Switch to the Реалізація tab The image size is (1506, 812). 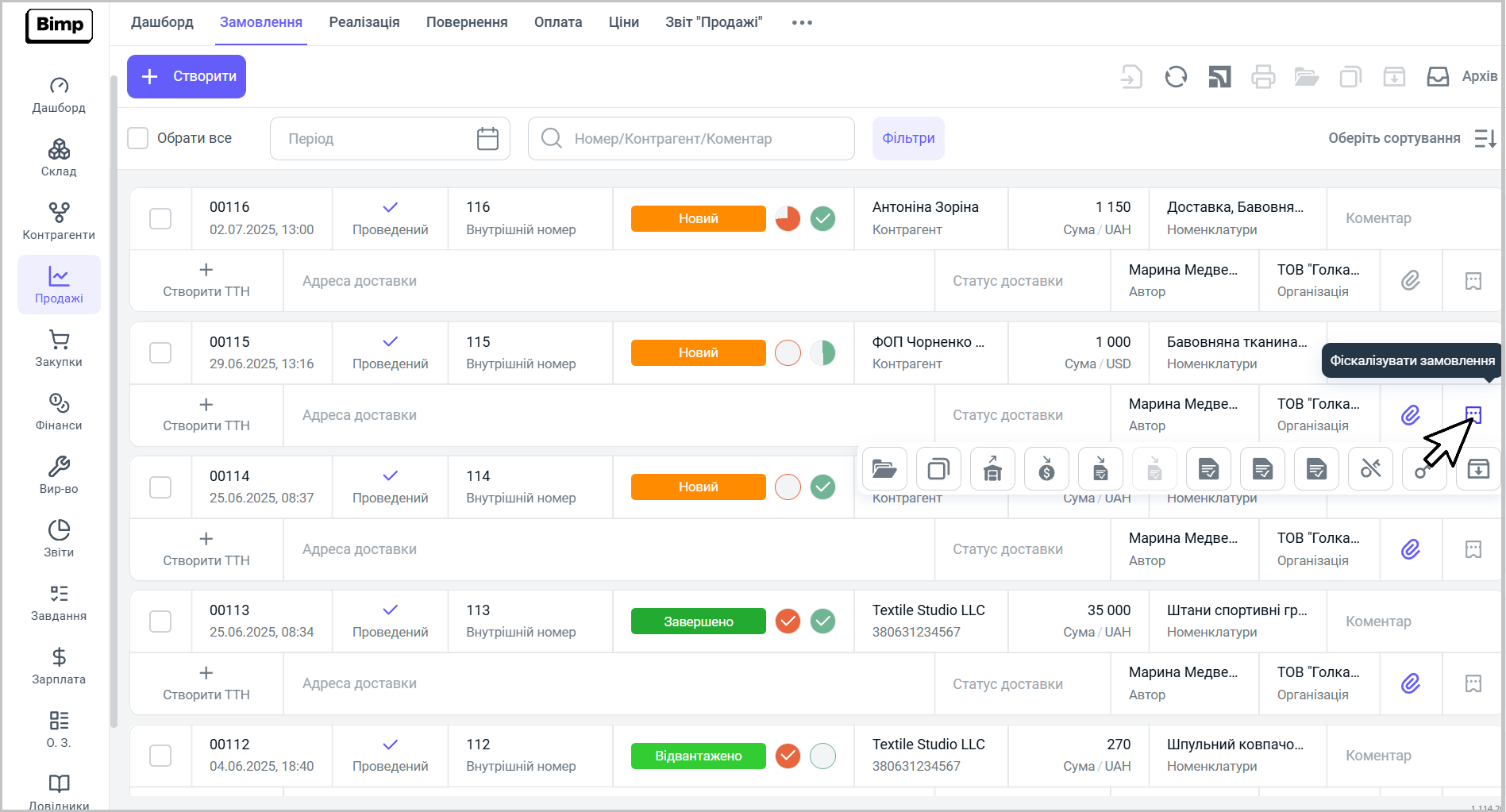coord(364,22)
